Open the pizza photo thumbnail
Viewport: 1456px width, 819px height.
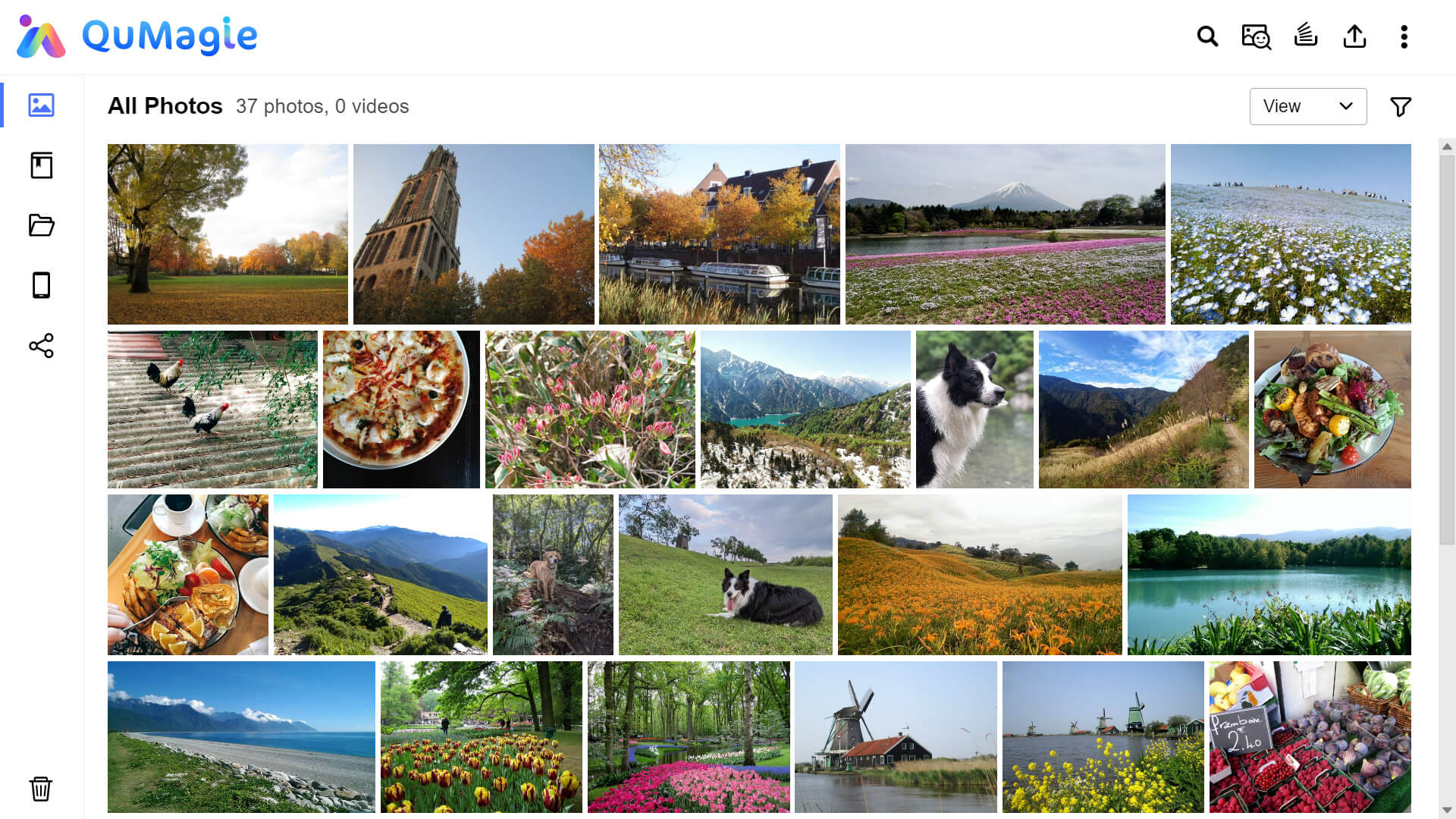(401, 409)
